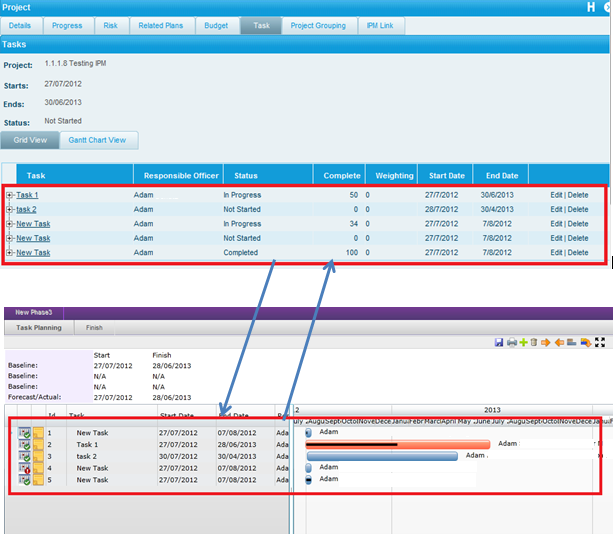This screenshot has height=536, width=613.
Task: Click the orange right-arrow Indent icon
Action: (x=545, y=342)
